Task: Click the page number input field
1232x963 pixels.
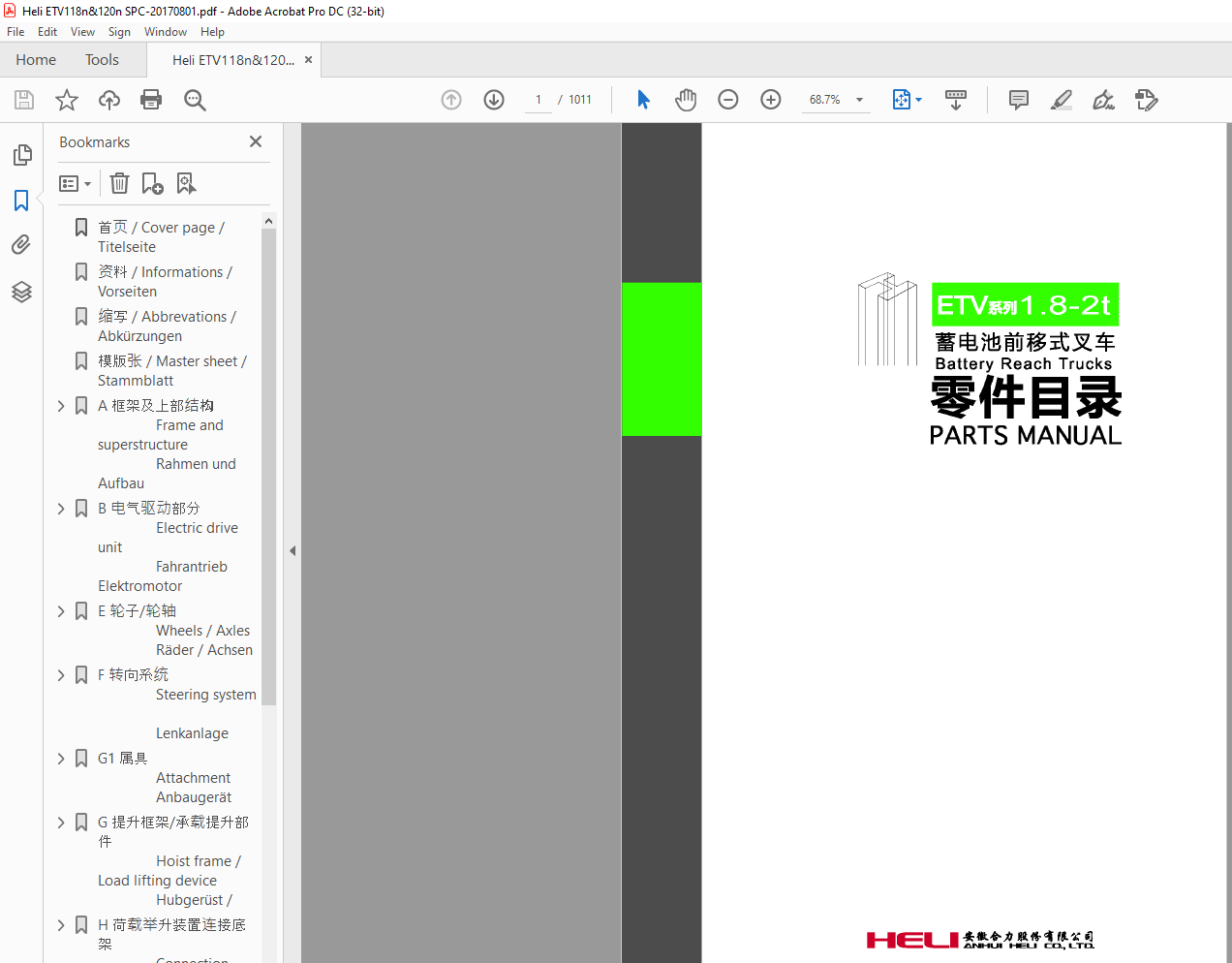Action: [539, 100]
